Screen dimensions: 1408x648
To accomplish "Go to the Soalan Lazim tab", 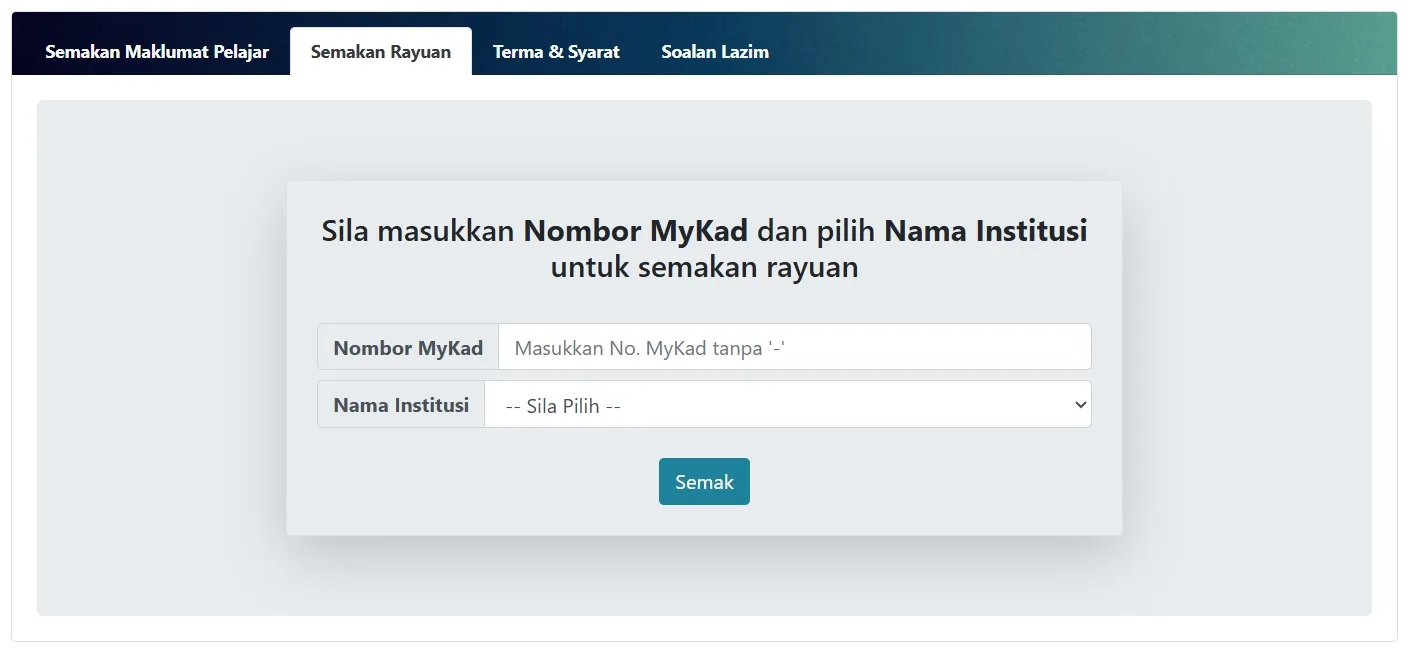I will click(715, 52).
